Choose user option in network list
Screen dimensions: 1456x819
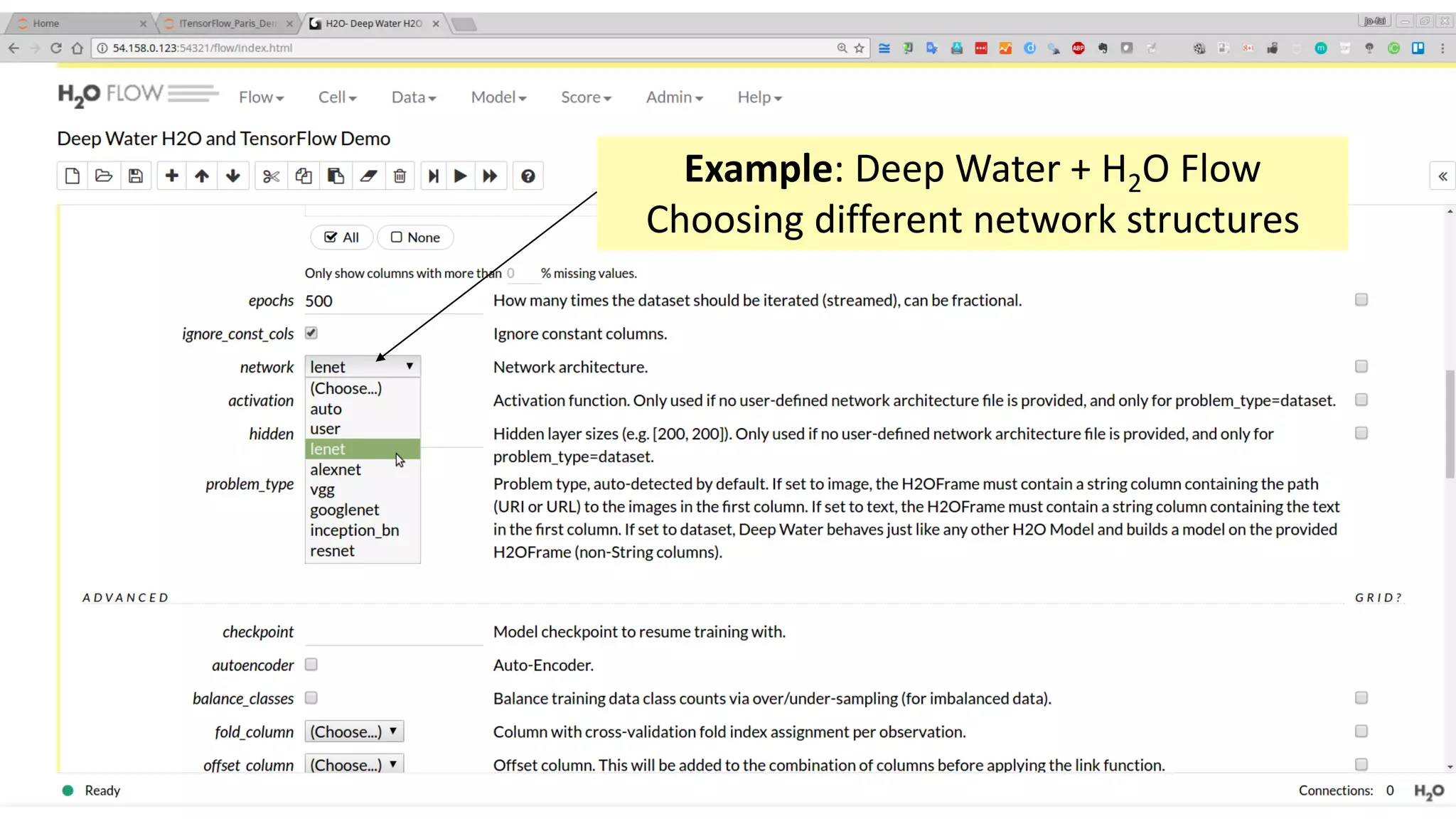pos(363,429)
